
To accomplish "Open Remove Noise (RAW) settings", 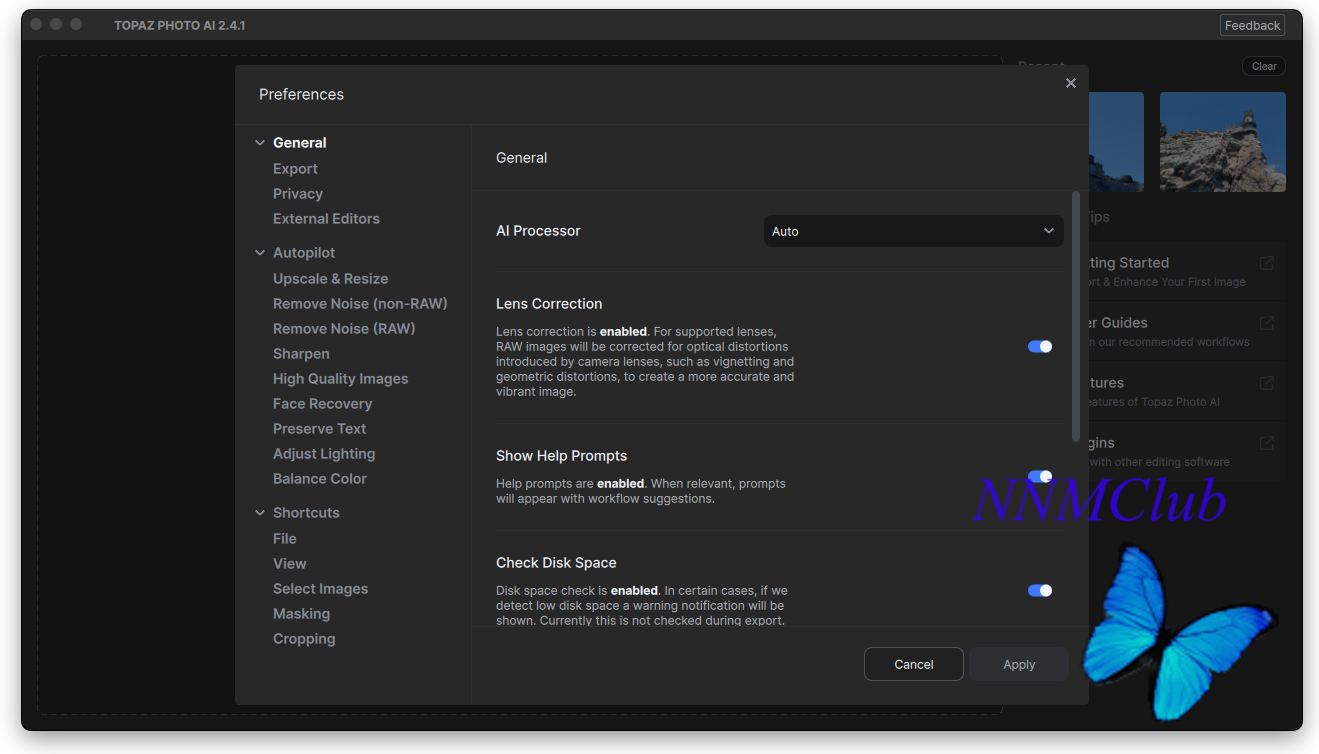I will coord(344,329).
